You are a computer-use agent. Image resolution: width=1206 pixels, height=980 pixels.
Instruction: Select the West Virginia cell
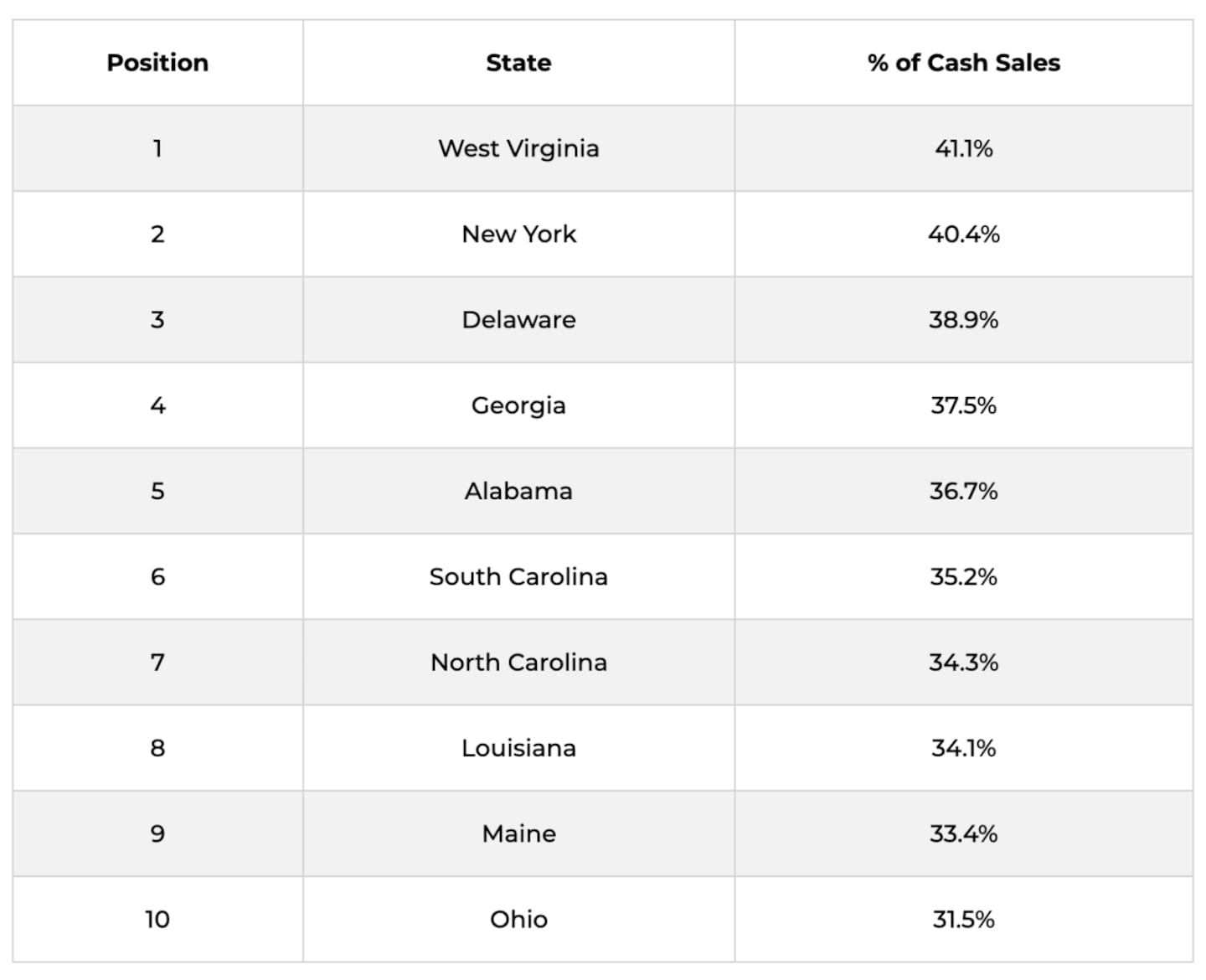pos(518,148)
